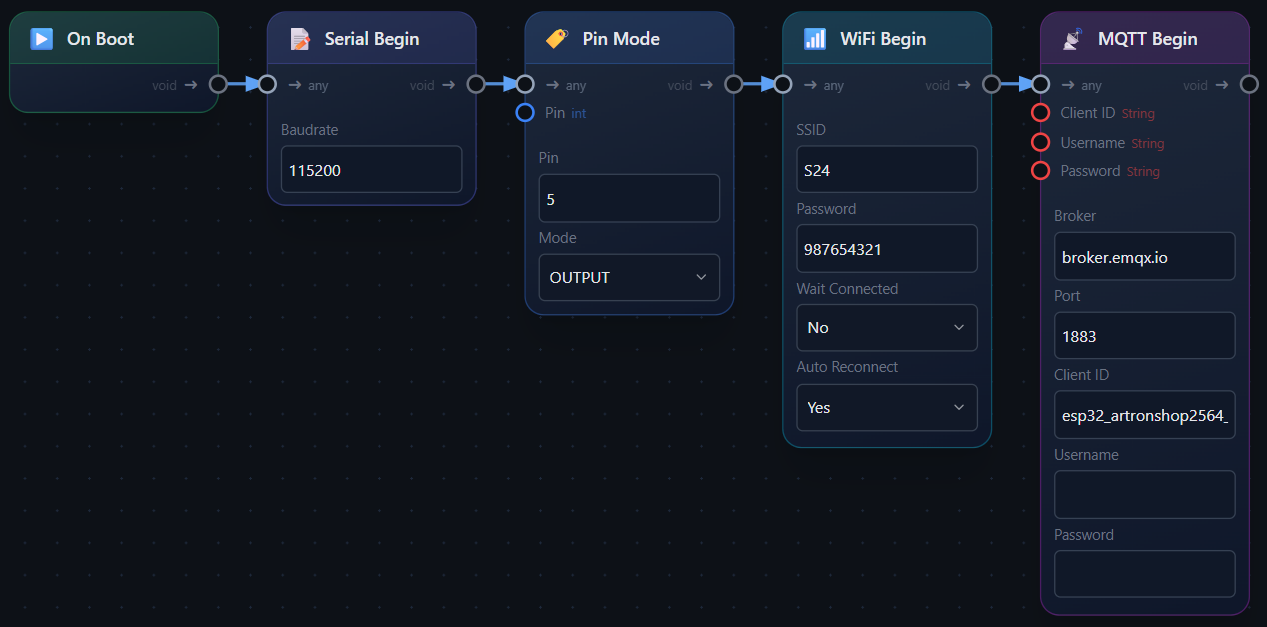Click the Password String input port
This screenshot has width=1267, height=627.
pos(1041,170)
